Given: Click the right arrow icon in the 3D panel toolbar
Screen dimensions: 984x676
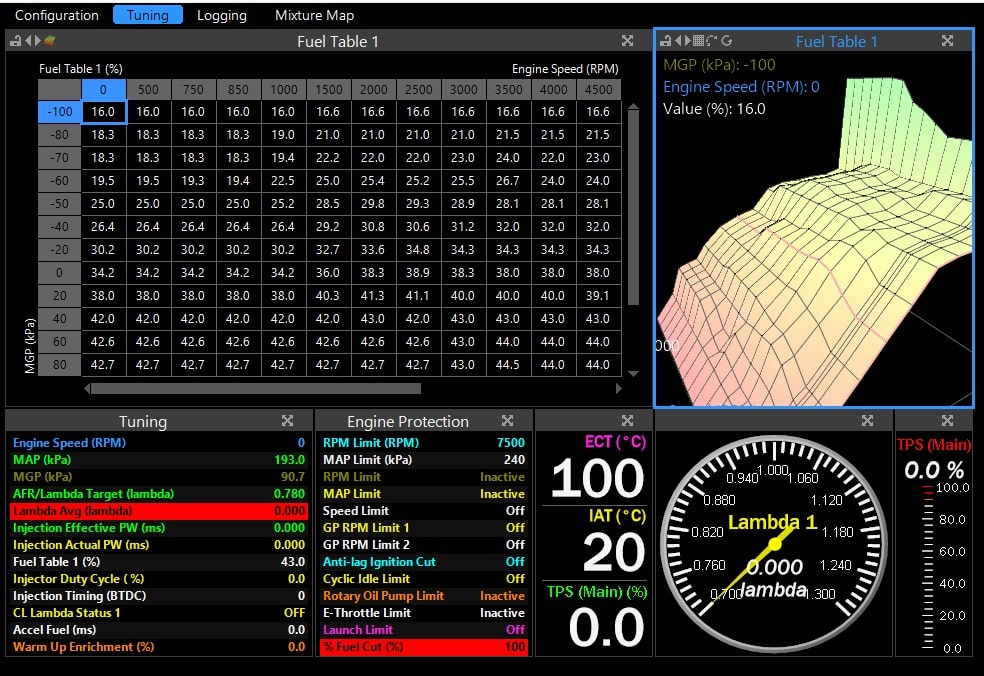Looking at the screenshot, I should [688, 41].
